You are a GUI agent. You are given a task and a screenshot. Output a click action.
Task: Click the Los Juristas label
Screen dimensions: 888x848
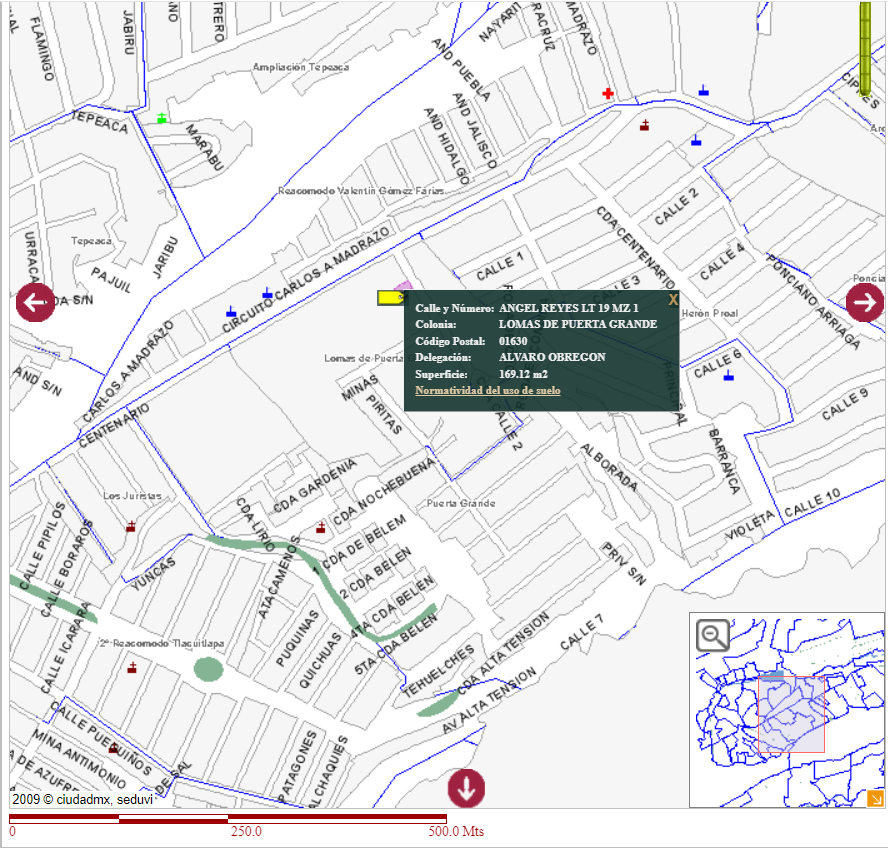tap(133, 496)
